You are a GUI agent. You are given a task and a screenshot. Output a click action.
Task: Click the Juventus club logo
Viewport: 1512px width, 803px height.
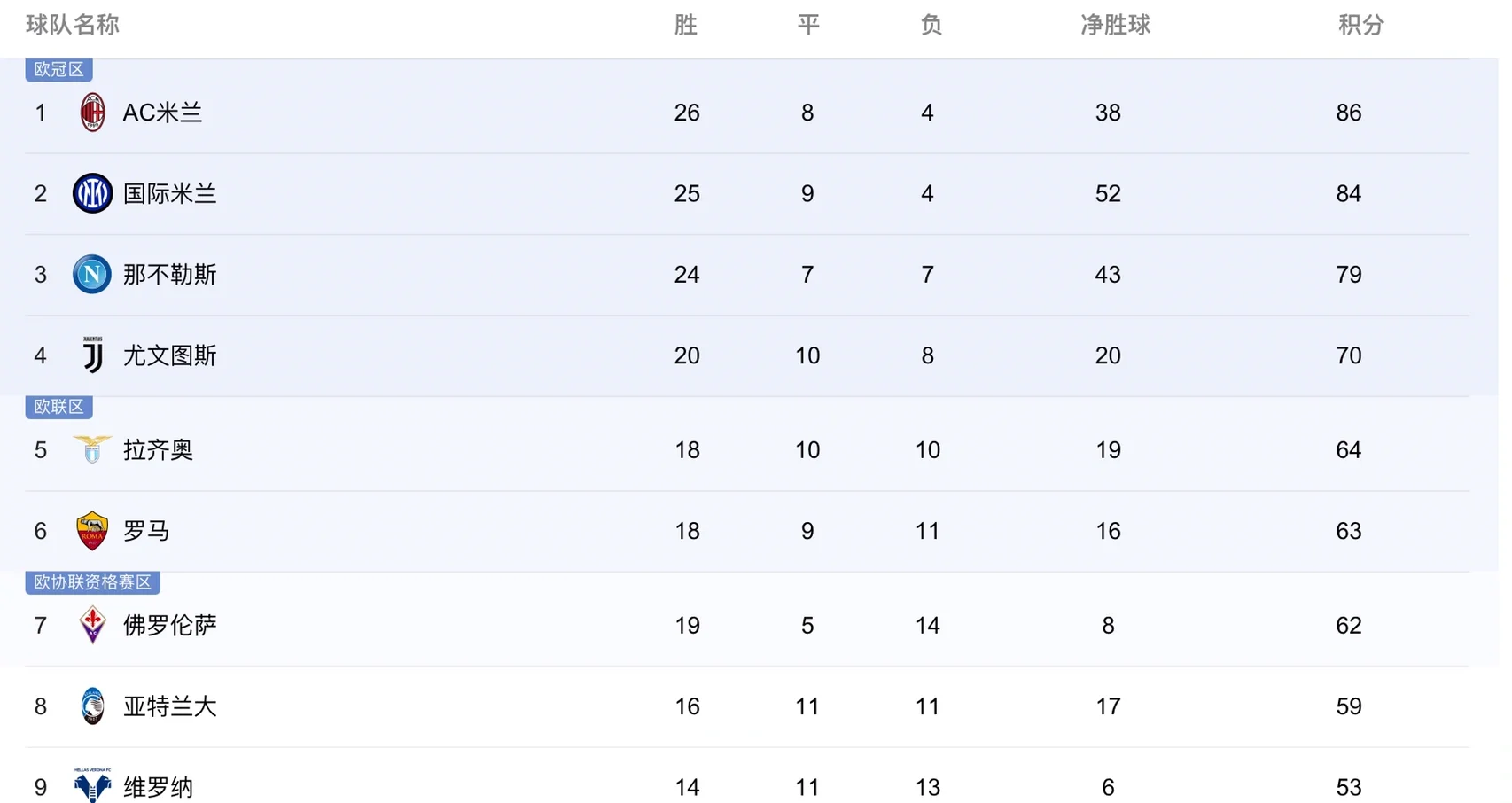click(x=92, y=355)
